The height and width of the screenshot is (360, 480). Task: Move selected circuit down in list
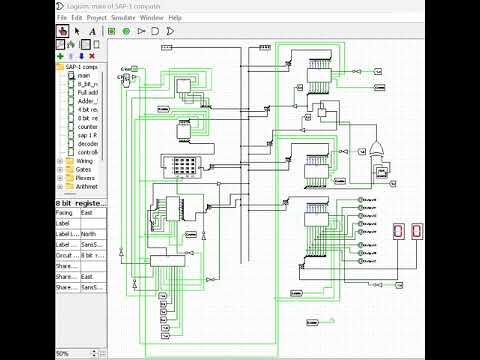pos(82,56)
